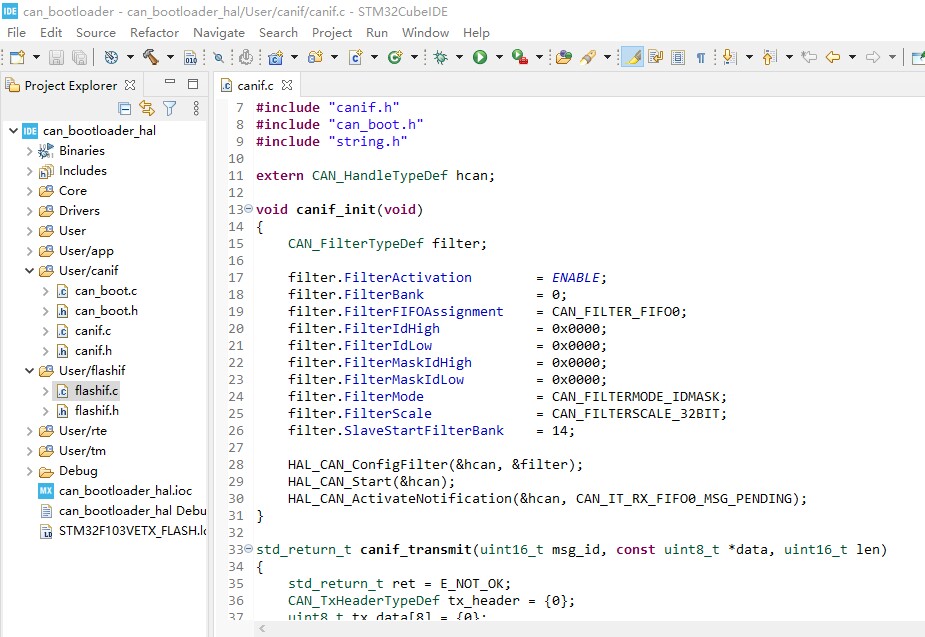Image resolution: width=925 pixels, height=637 pixels.
Task: Open the Project menu
Action: click(x=332, y=32)
